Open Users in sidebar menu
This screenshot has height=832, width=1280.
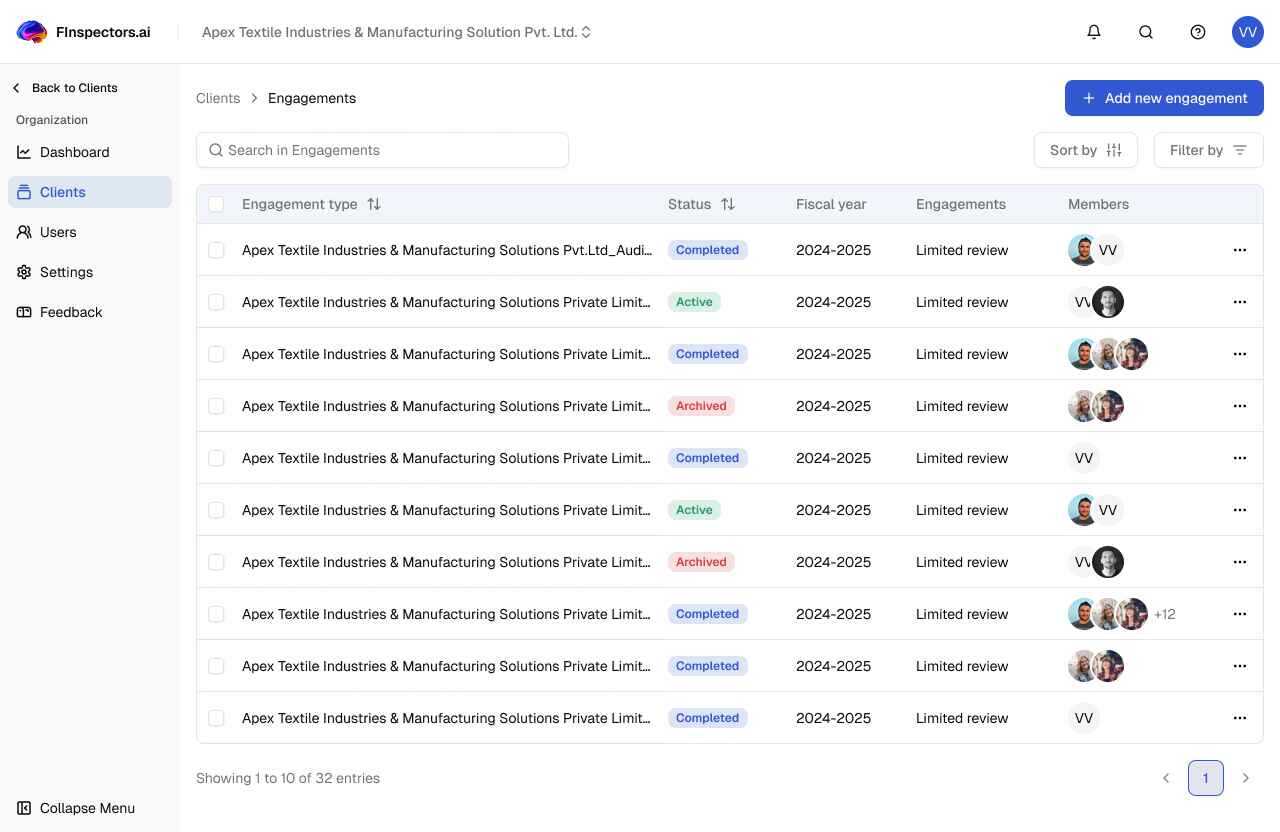[58, 232]
